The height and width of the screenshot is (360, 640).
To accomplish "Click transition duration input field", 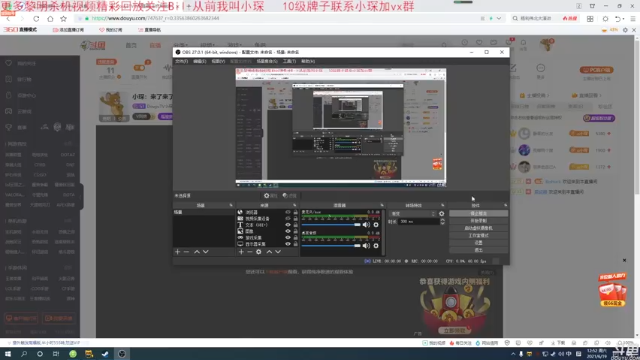I will pyautogui.click(x=418, y=221).
